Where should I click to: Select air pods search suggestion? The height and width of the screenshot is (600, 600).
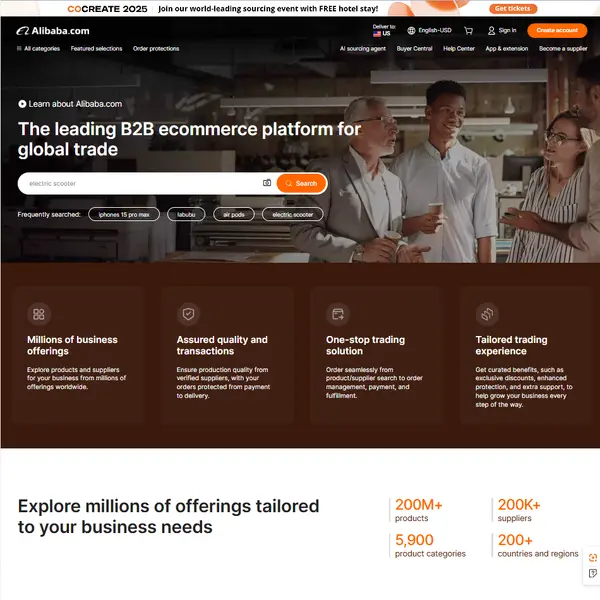234,215
